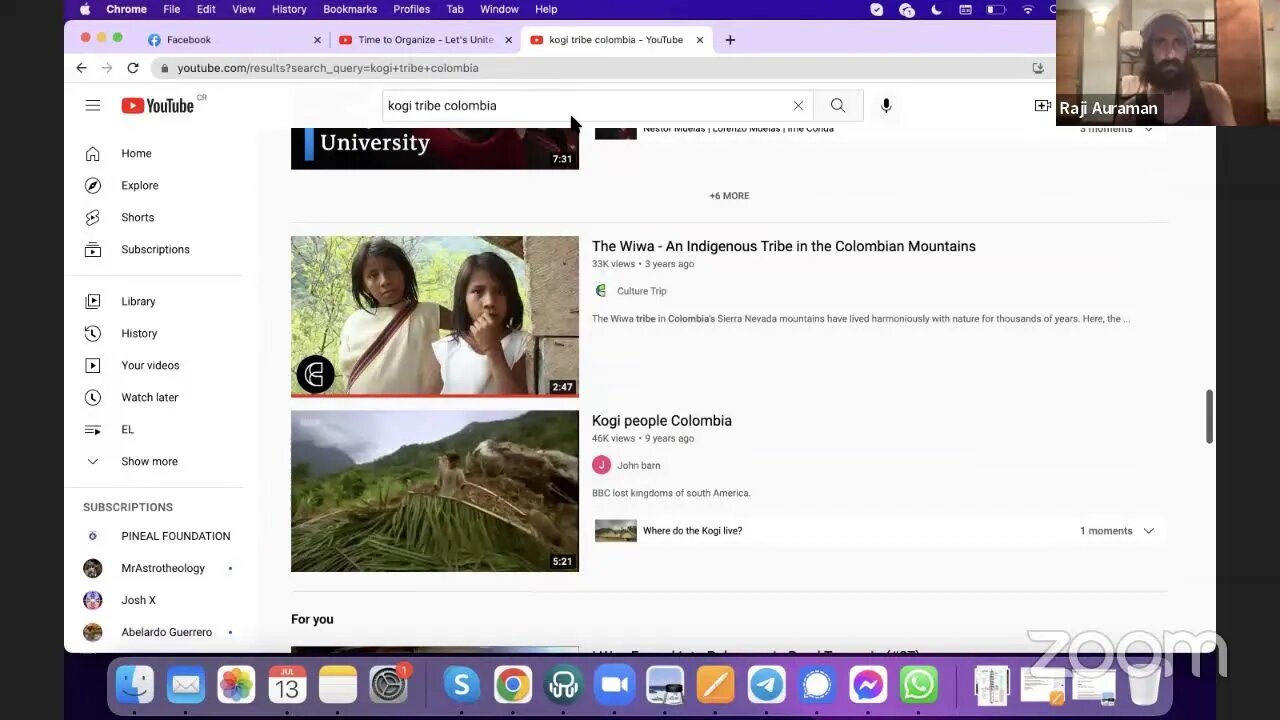Open Kogi people Colombia video thumbnail
The height and width of the screenshot is (720, 1280).
[435, 491]
